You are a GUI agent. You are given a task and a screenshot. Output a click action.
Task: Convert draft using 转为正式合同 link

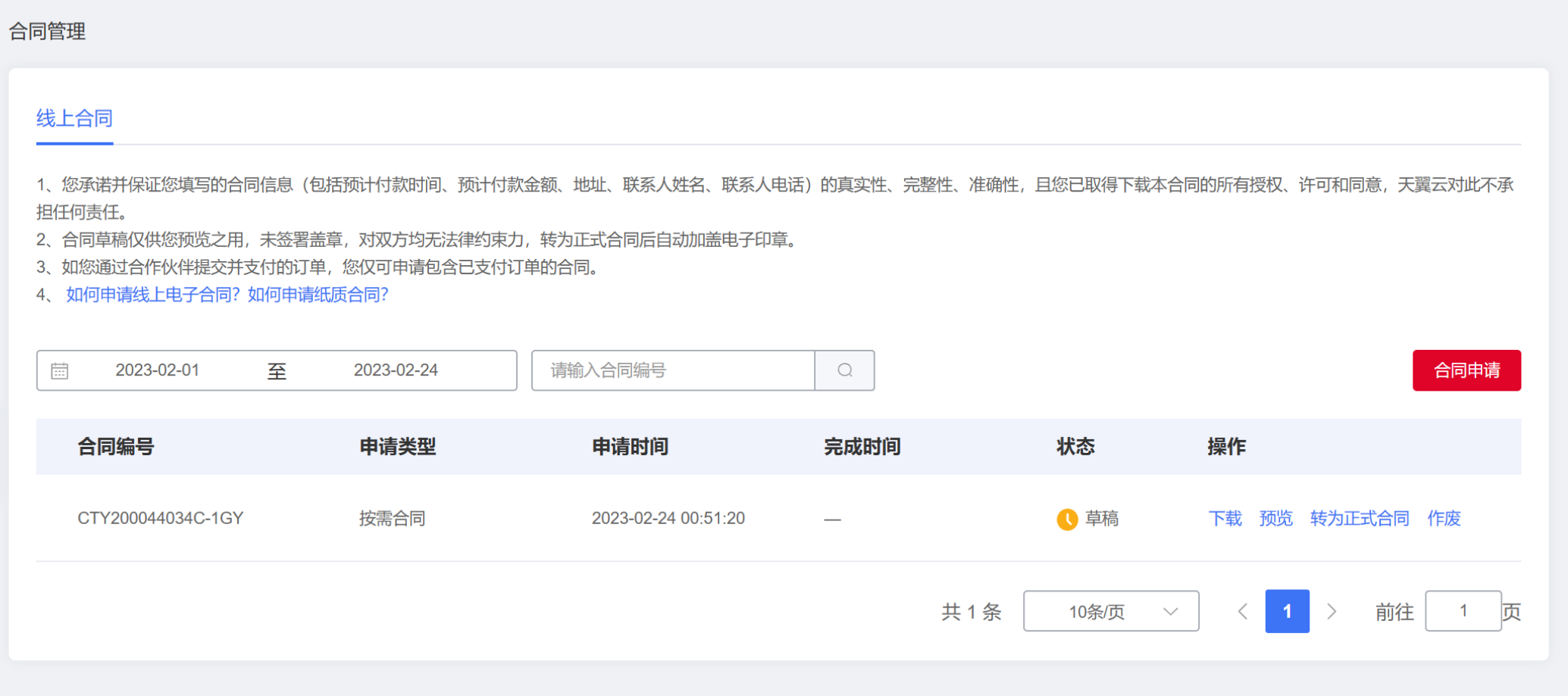[1359, 519]
